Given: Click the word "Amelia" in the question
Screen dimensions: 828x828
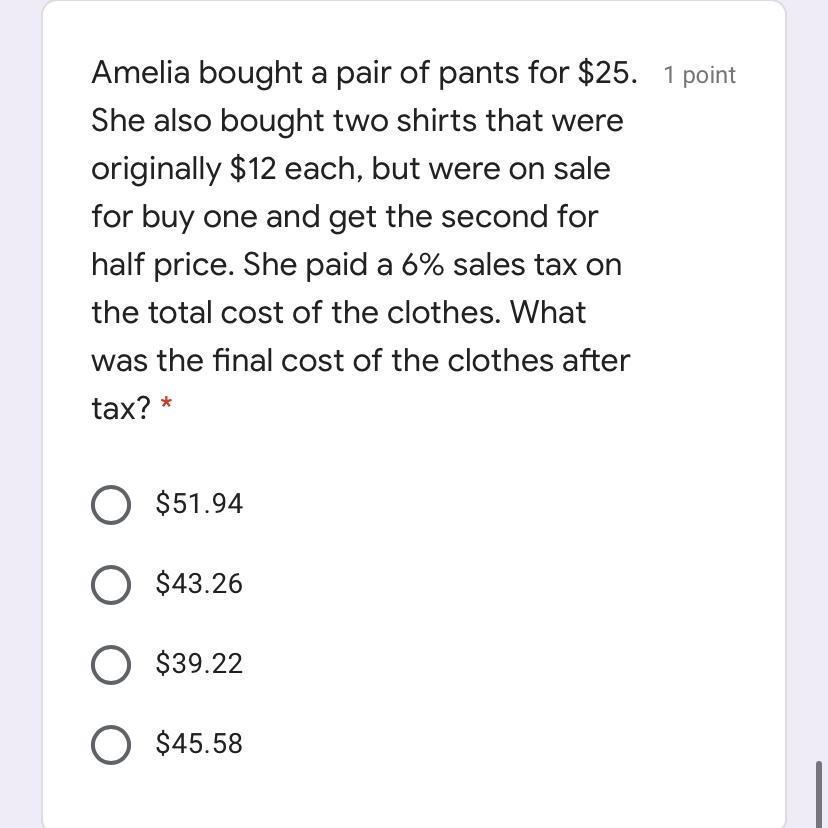Looking at the screenshot, I should (x=141, y=73).
